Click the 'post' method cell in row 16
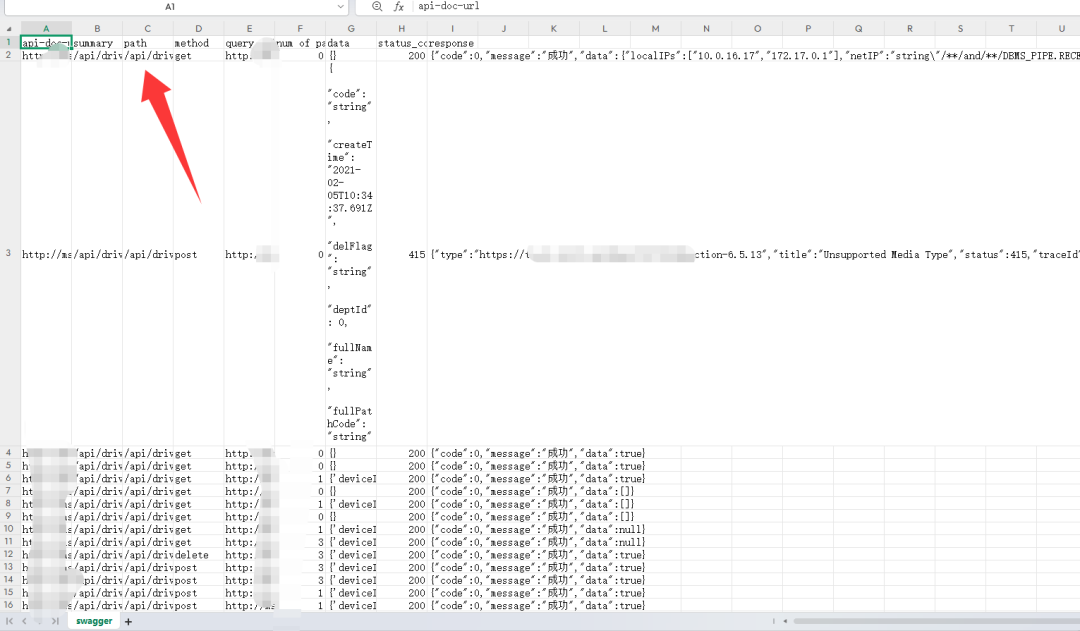The height and width of the screenshot is (631, 1080). [x=198, y=606]
